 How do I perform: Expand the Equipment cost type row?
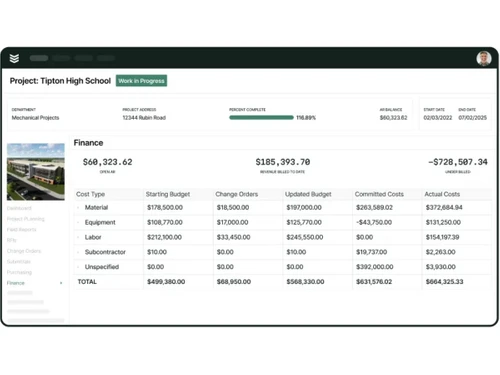pyautogui.click(x=78, y=222)
